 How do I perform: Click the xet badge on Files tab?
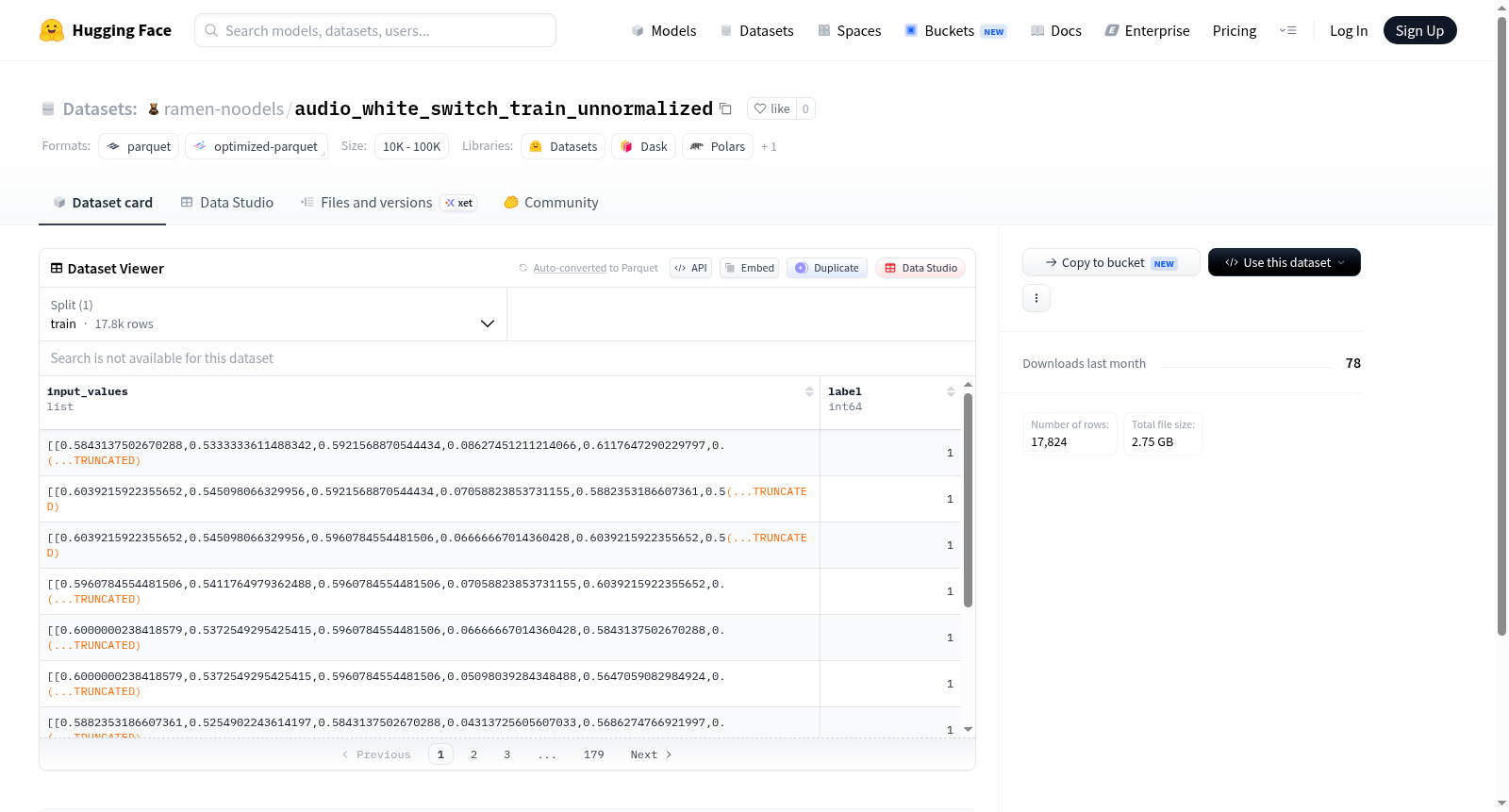[x=459, y=203]
